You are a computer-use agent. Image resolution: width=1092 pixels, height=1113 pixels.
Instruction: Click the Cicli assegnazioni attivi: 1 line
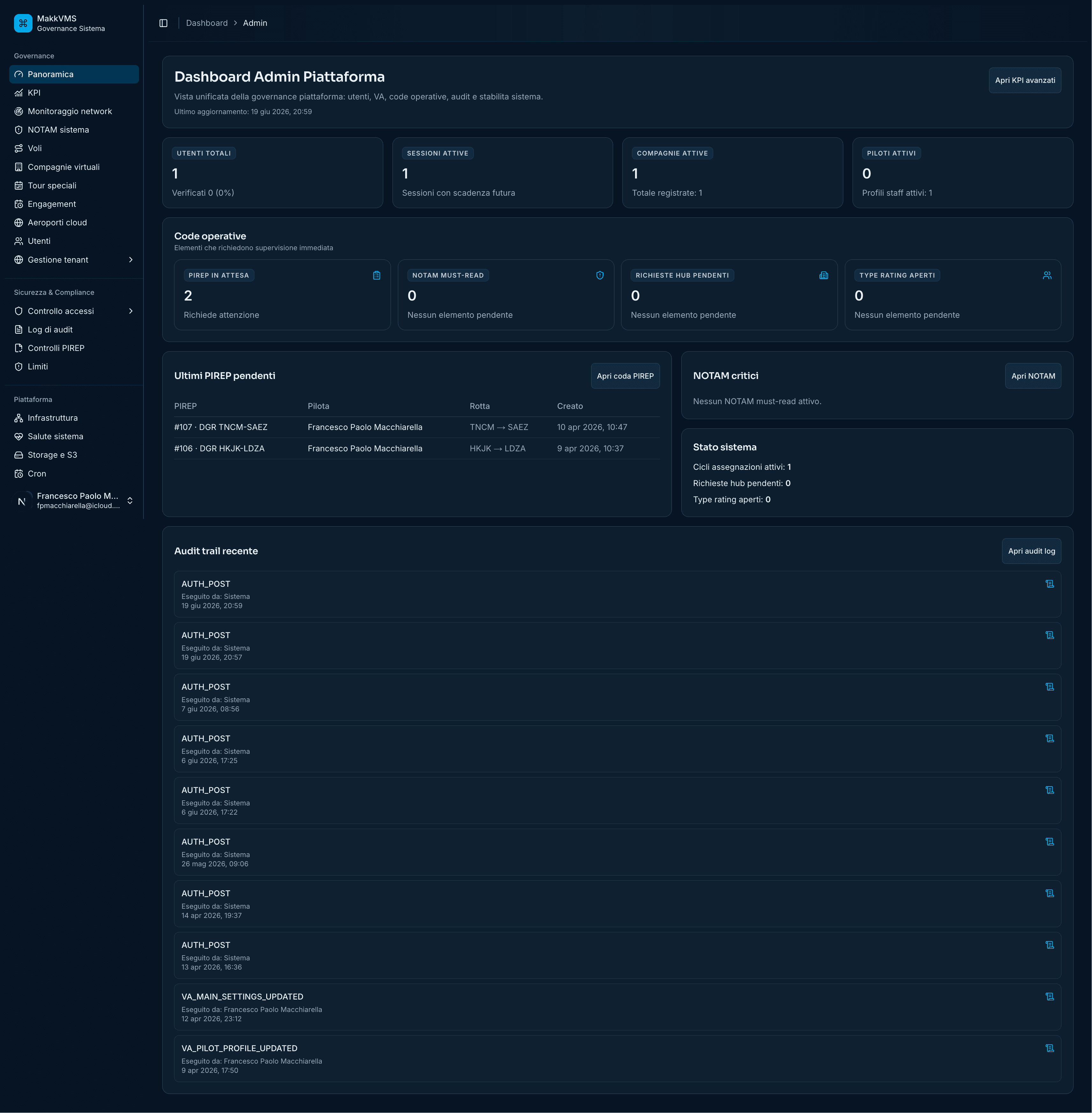(742, 467)
